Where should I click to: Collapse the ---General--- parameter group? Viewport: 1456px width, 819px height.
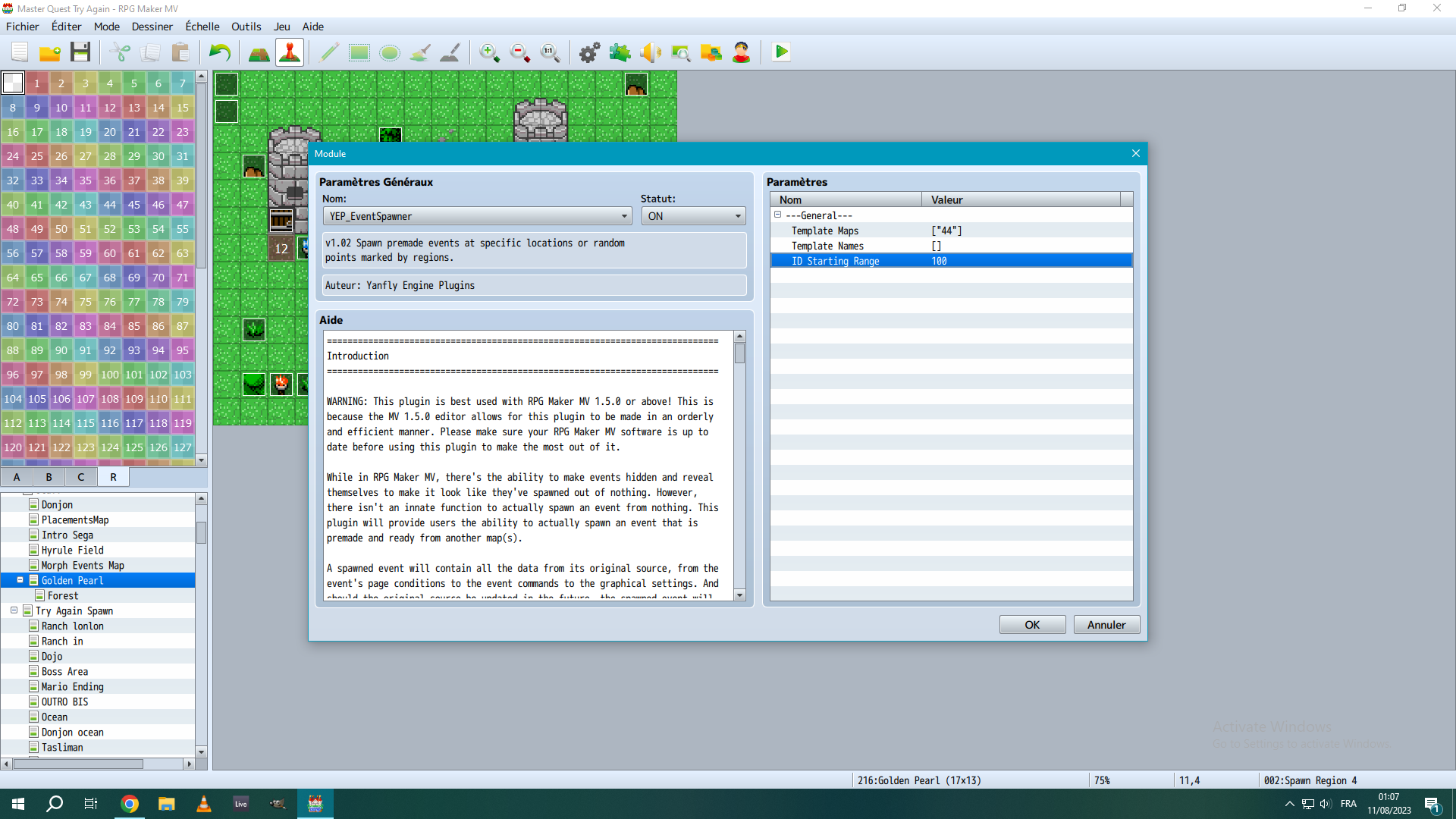click(777, 215)
